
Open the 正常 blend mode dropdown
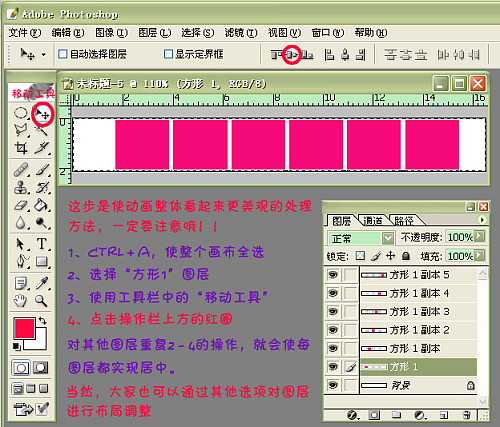click(x=361, y=238)
